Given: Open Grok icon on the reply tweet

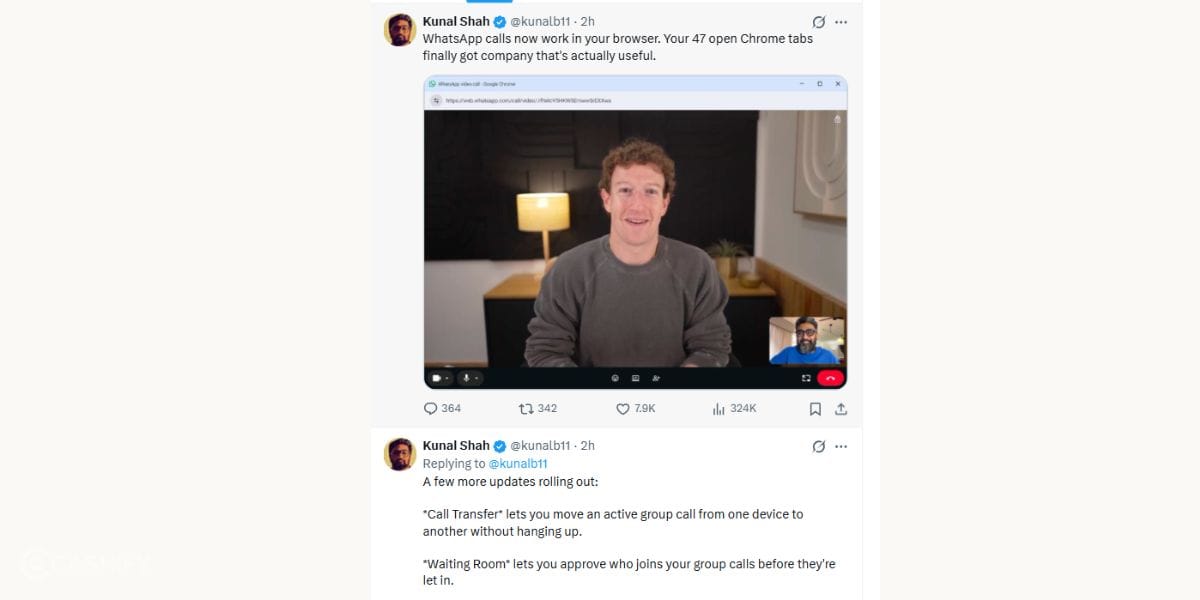Looking at the screenshot, I should pos(819,446).
